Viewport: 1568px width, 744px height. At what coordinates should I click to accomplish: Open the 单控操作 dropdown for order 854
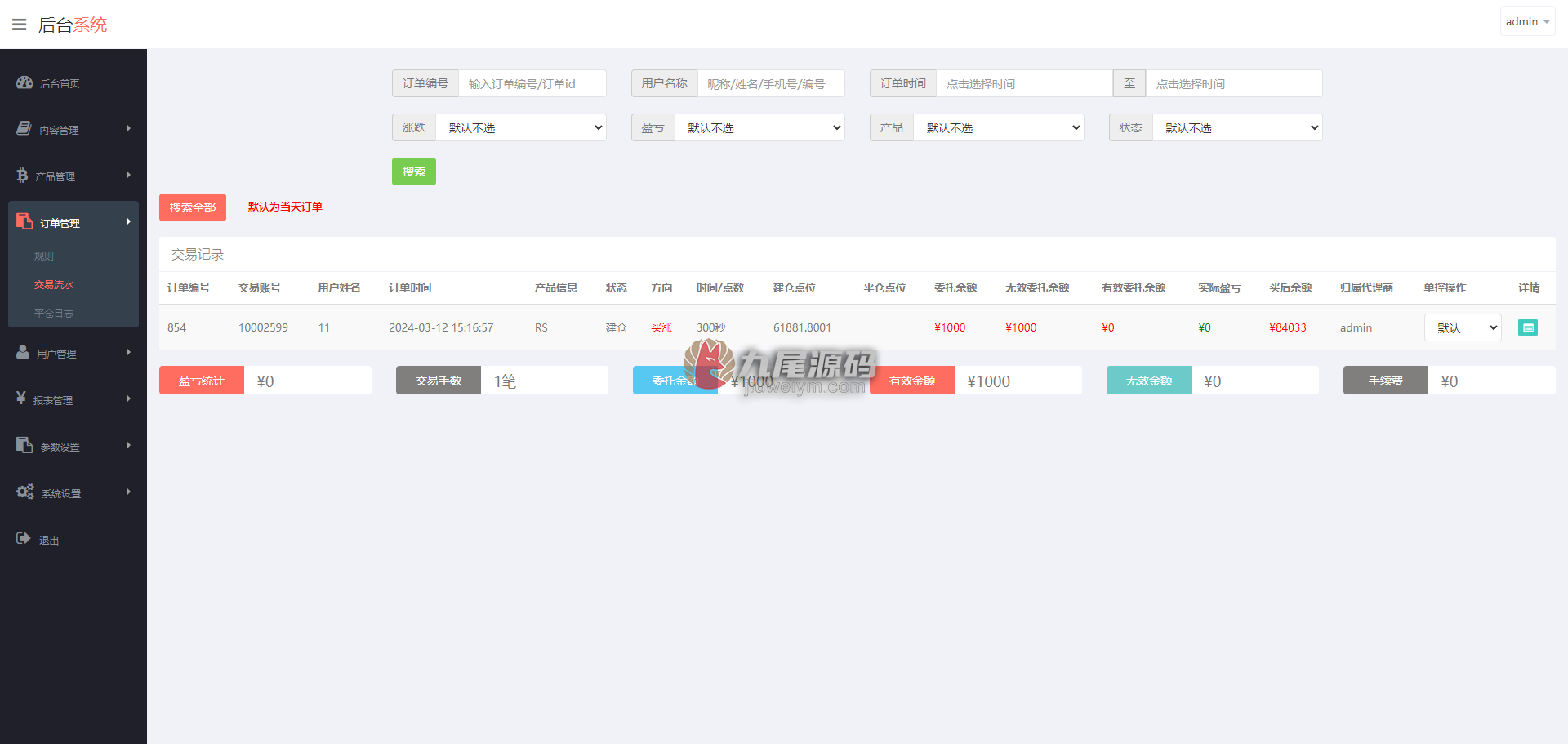click(1463, 327)
